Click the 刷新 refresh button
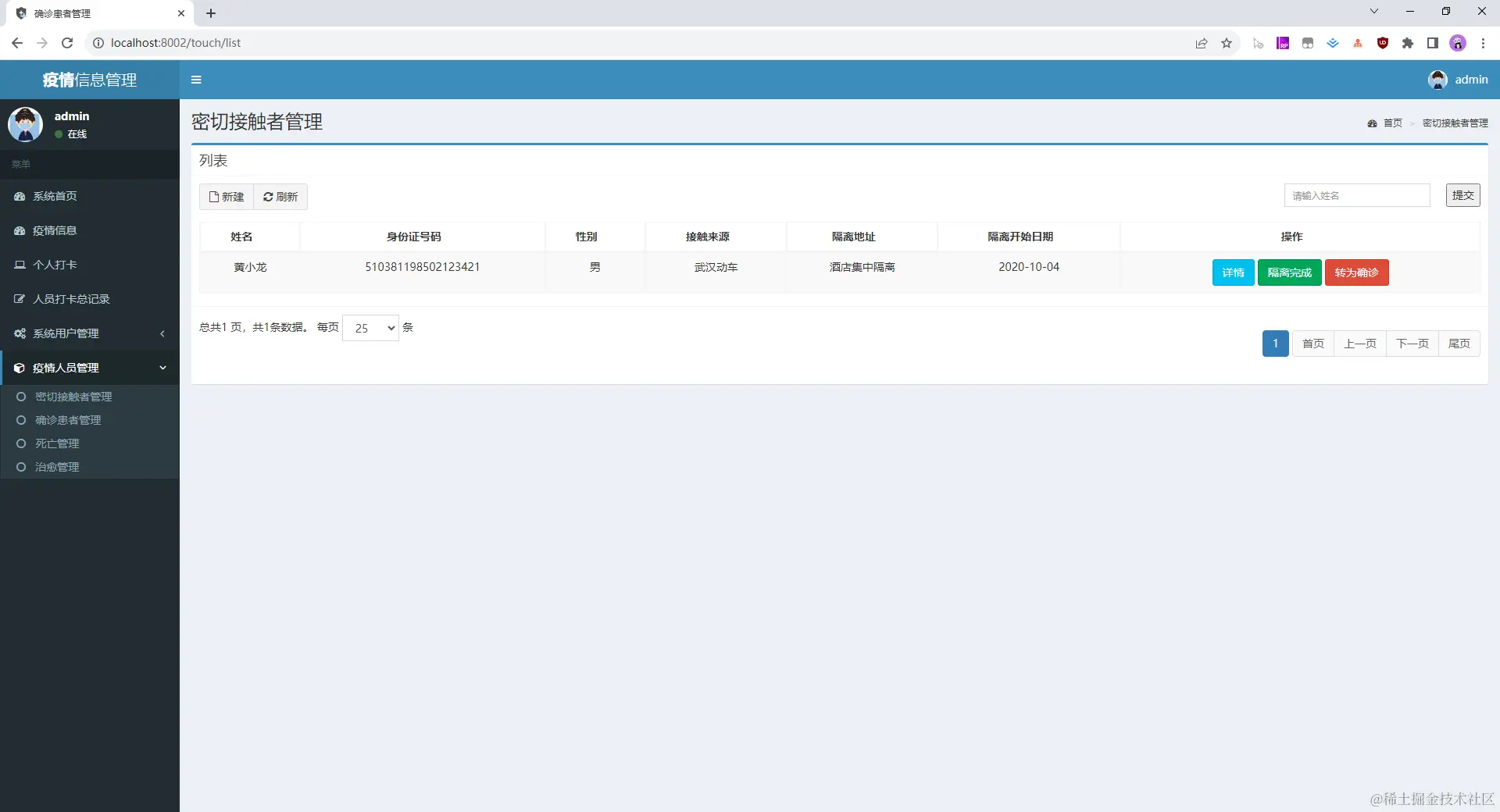1500x812 pixels. 280,197
